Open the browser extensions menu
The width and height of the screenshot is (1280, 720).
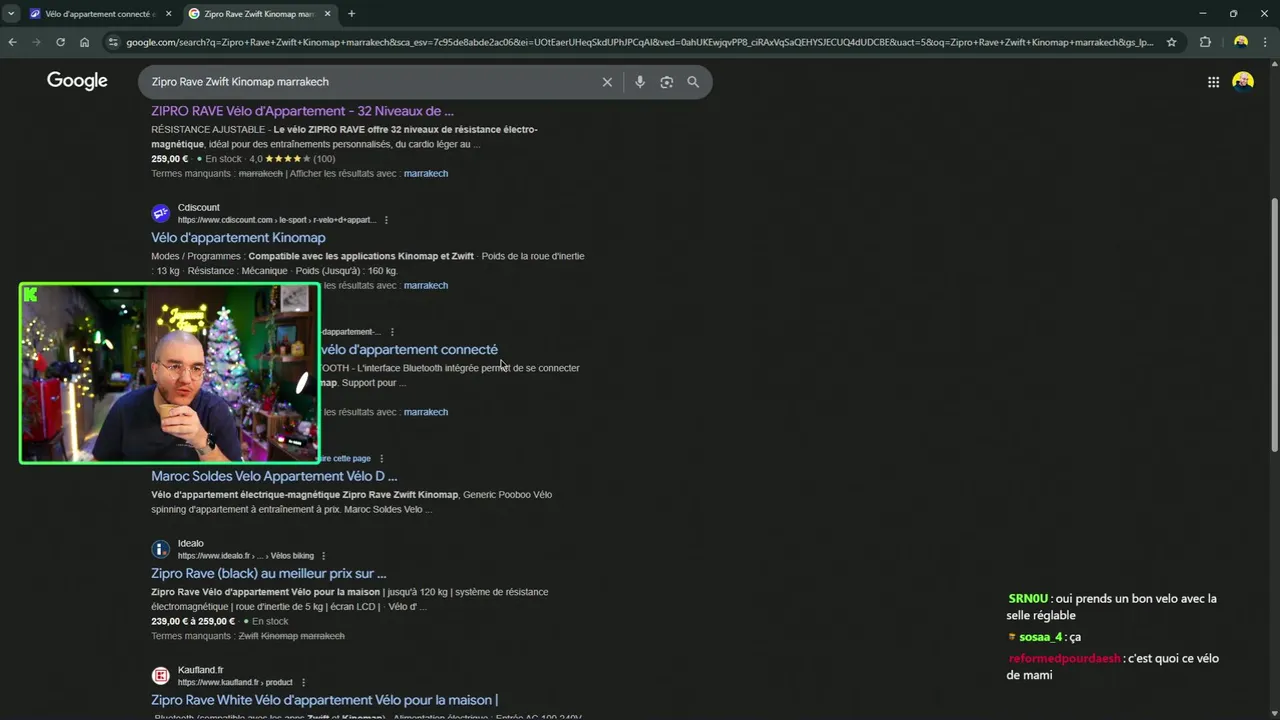1205,42
